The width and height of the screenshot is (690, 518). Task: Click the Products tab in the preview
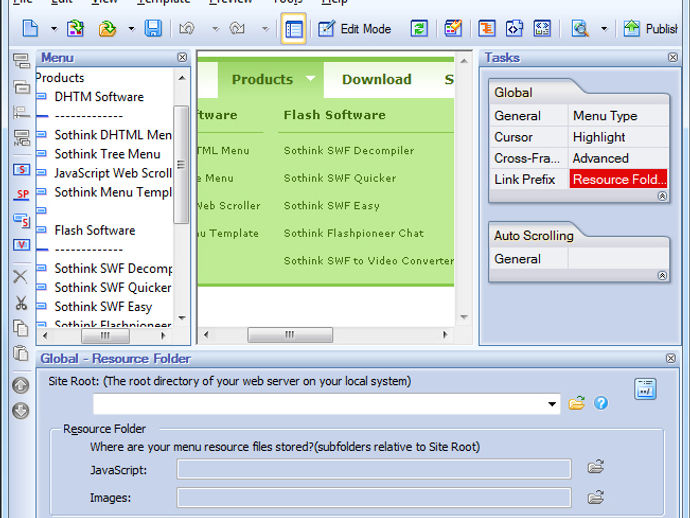point(271,80)
